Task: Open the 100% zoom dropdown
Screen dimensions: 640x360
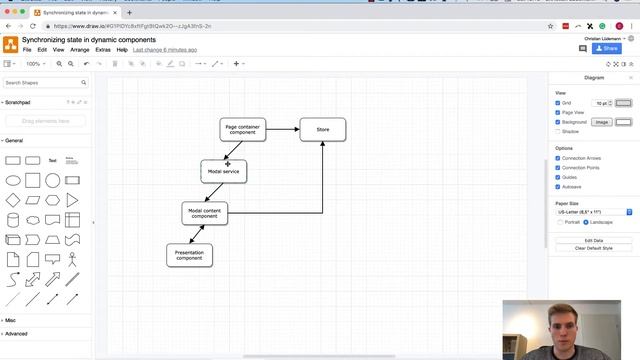Action: (36, 64)
